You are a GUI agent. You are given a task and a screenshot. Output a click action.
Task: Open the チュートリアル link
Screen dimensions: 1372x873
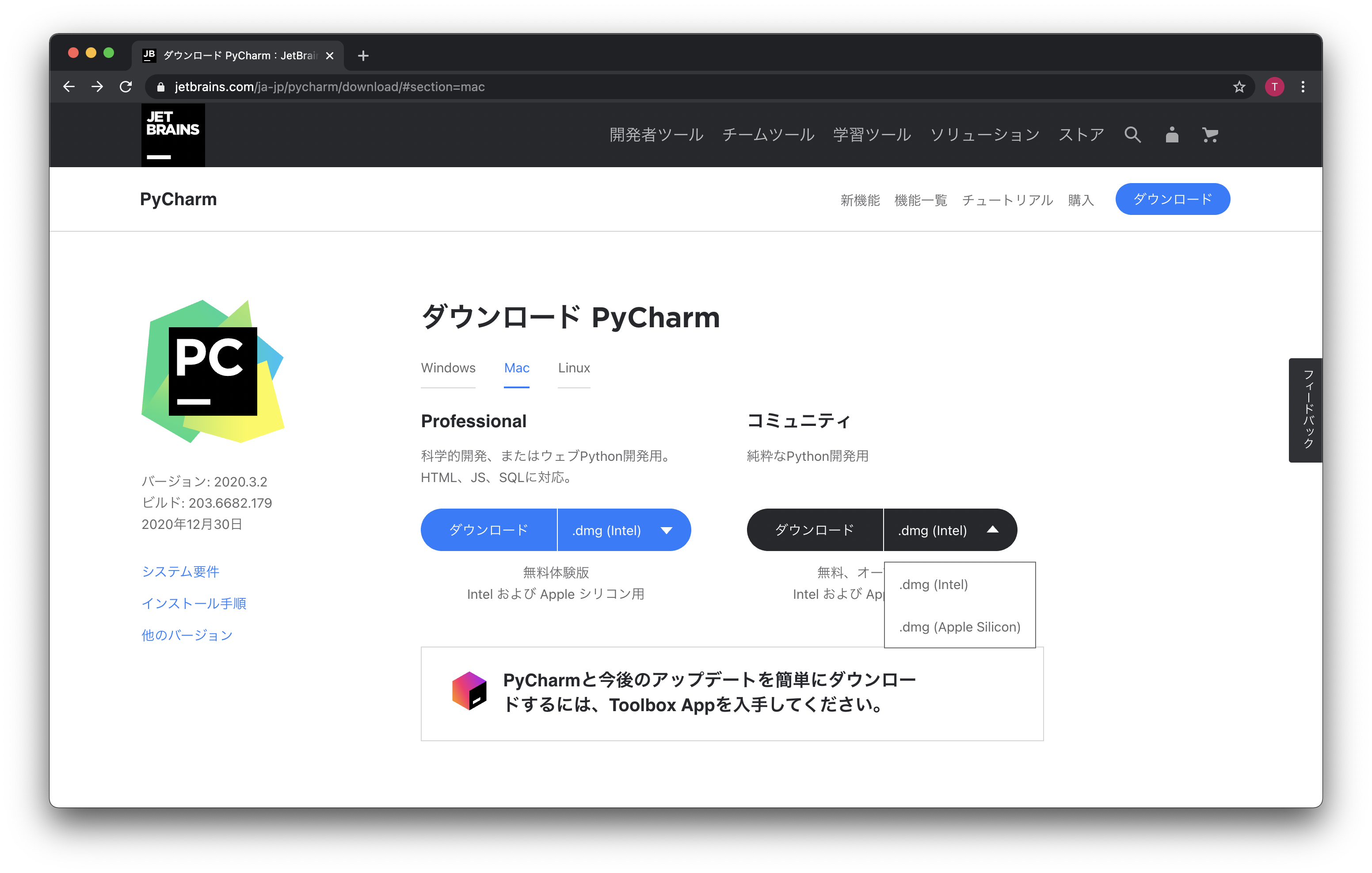(1007, 200)
